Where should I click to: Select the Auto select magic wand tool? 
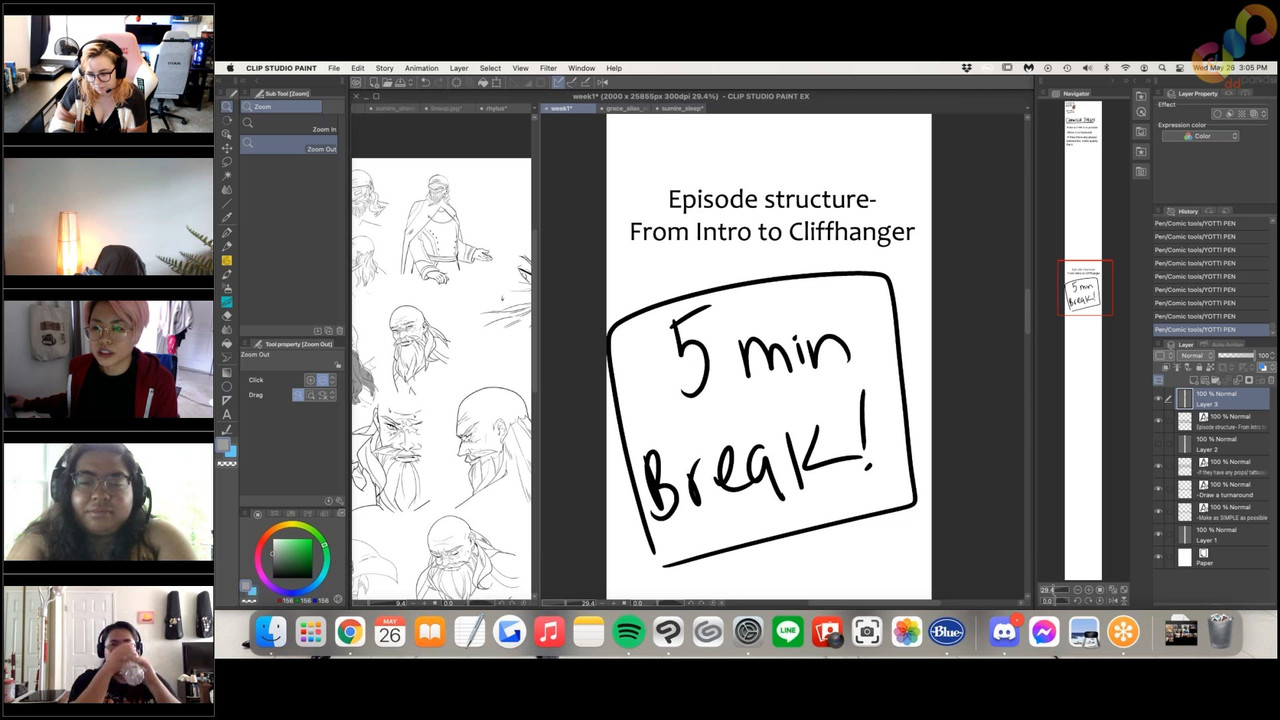tap(227, 175)
